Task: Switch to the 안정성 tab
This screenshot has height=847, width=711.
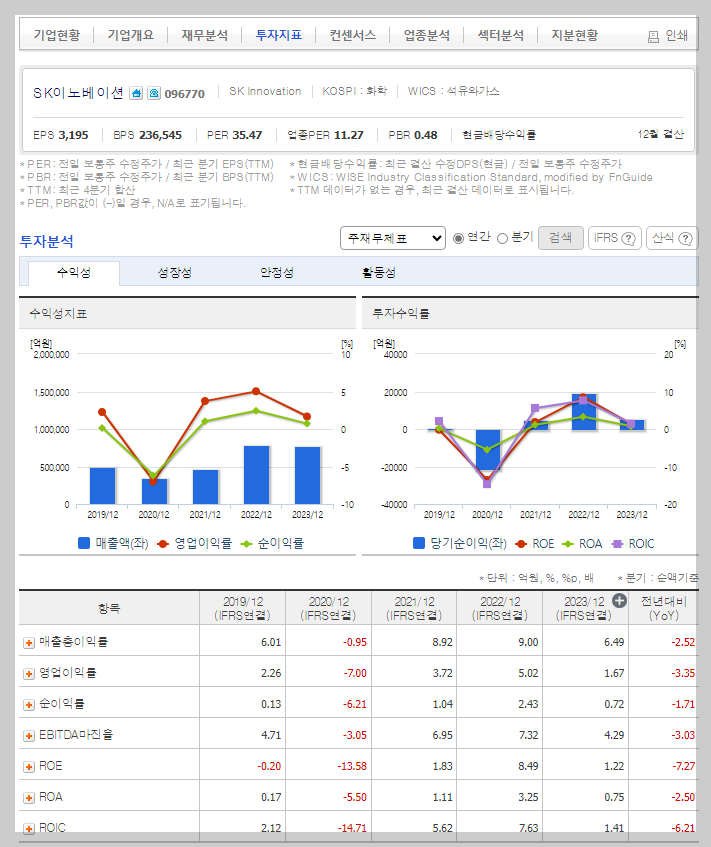Action: [277, 273]
